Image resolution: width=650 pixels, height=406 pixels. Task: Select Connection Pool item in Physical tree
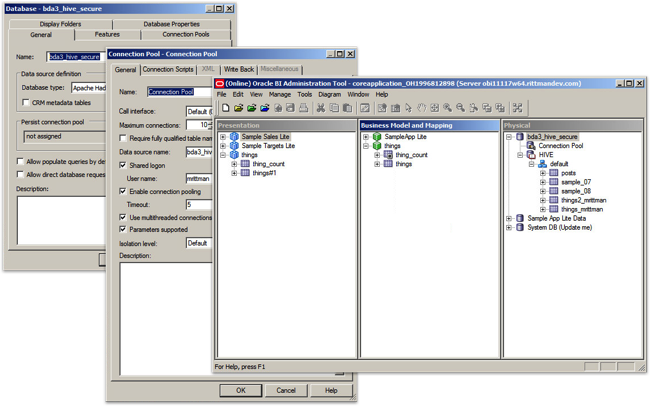[x=560, y=146]
